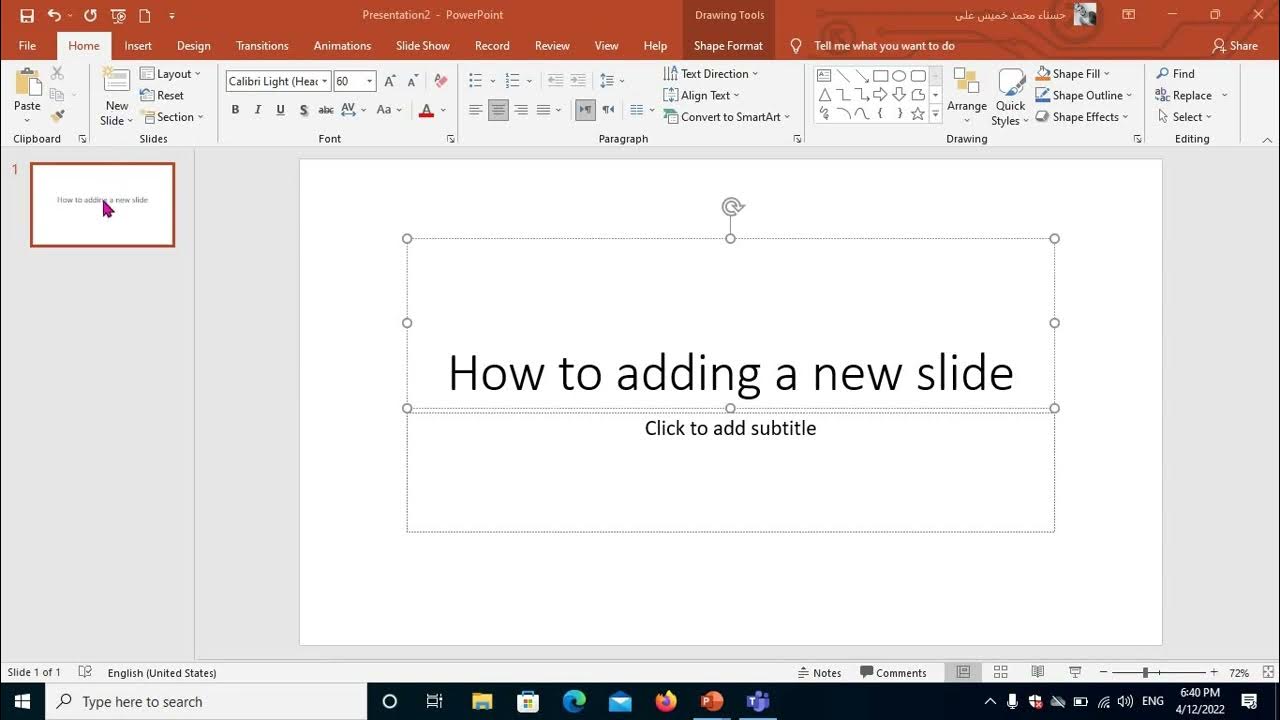Open the Align Text dropdown
The height and width of the screenshot is (720, 1280).
coord(702,95)
